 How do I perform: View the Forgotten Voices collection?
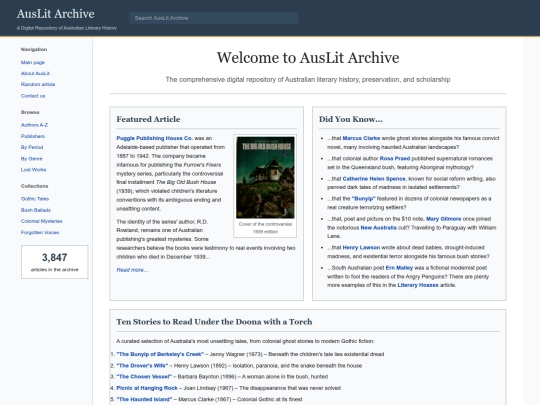tap(40, 232)
